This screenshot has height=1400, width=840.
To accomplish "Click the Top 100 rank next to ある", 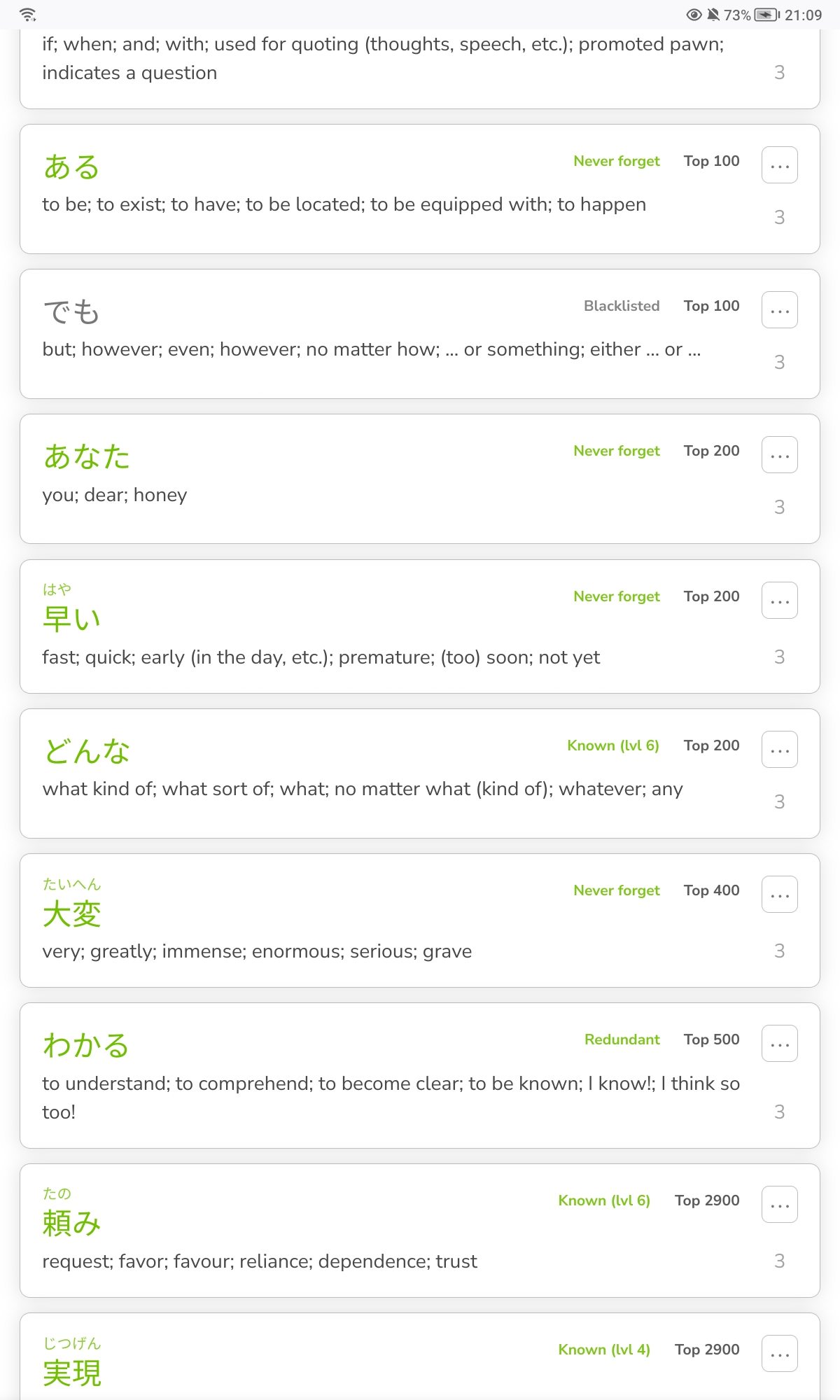I will [x=711, y=161].
